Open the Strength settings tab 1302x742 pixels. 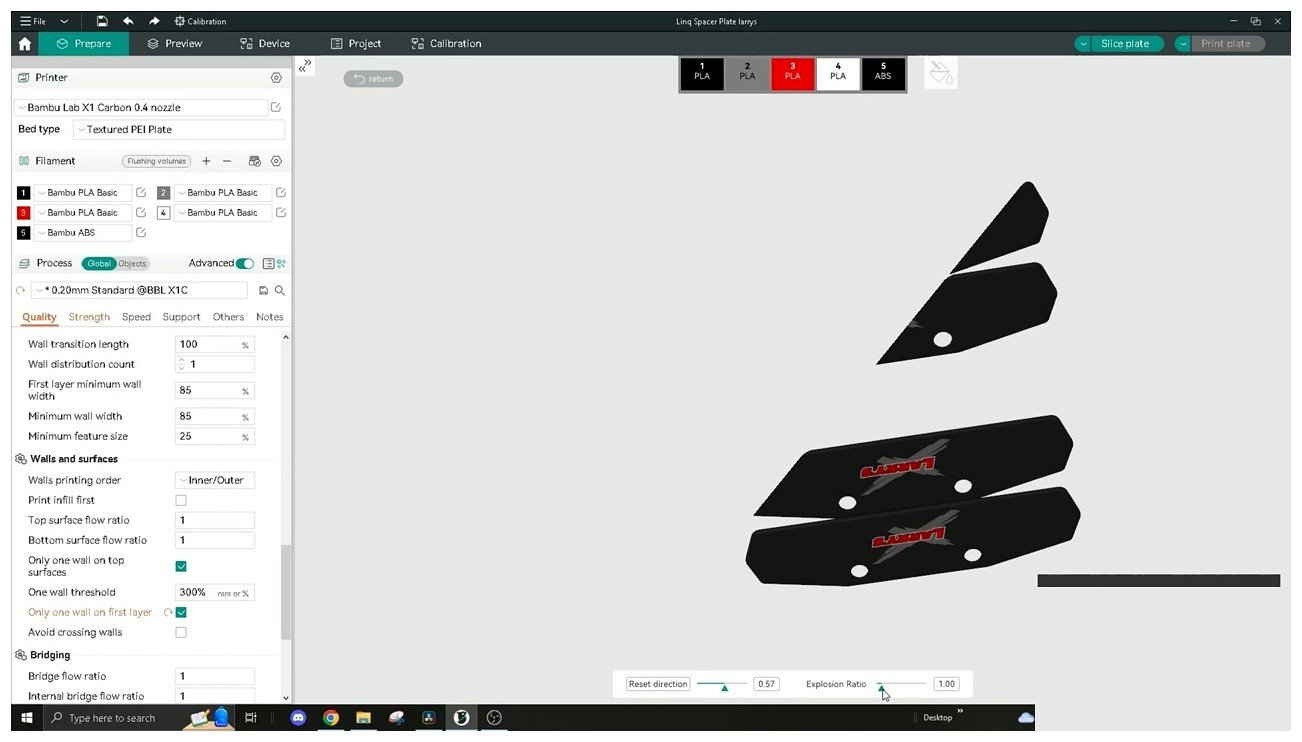tap(89, 317)
